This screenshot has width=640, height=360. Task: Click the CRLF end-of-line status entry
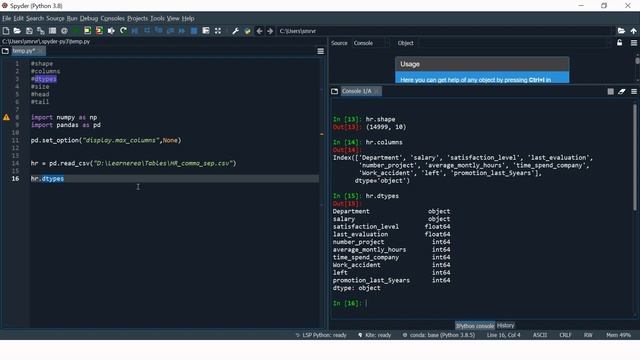pos(565,335)
